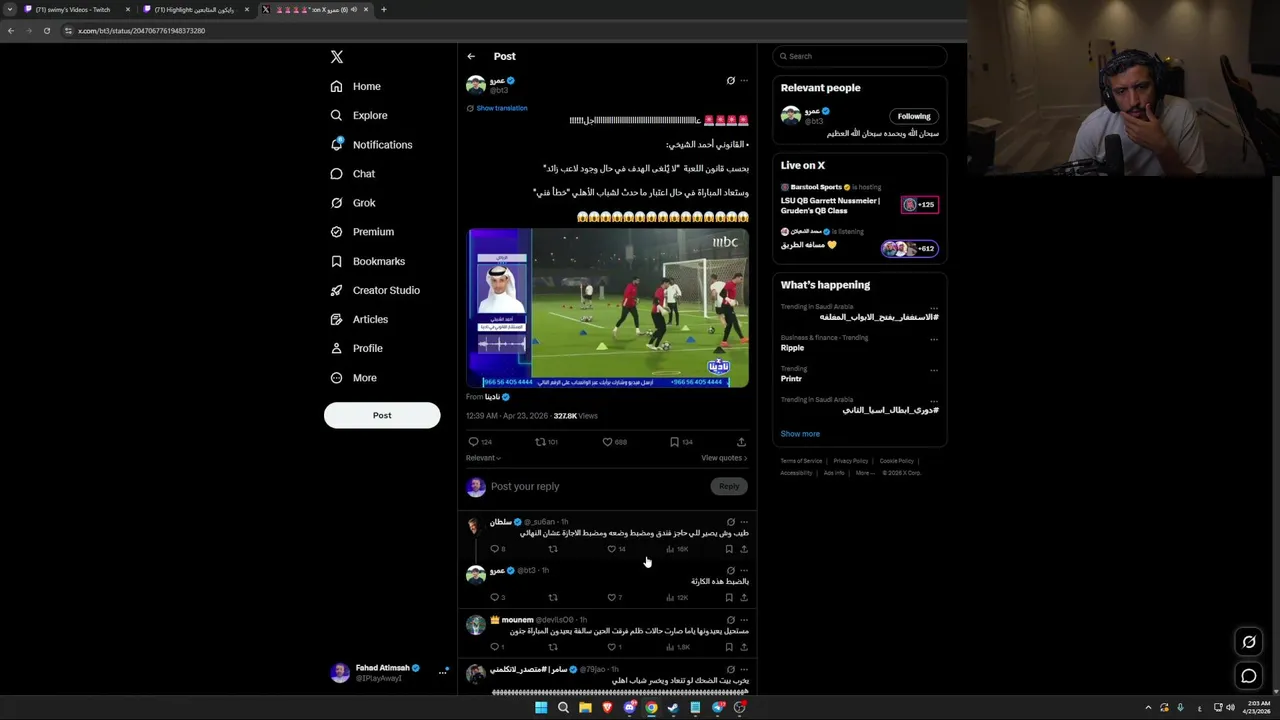Open Terms of Service link

[801, 461]
